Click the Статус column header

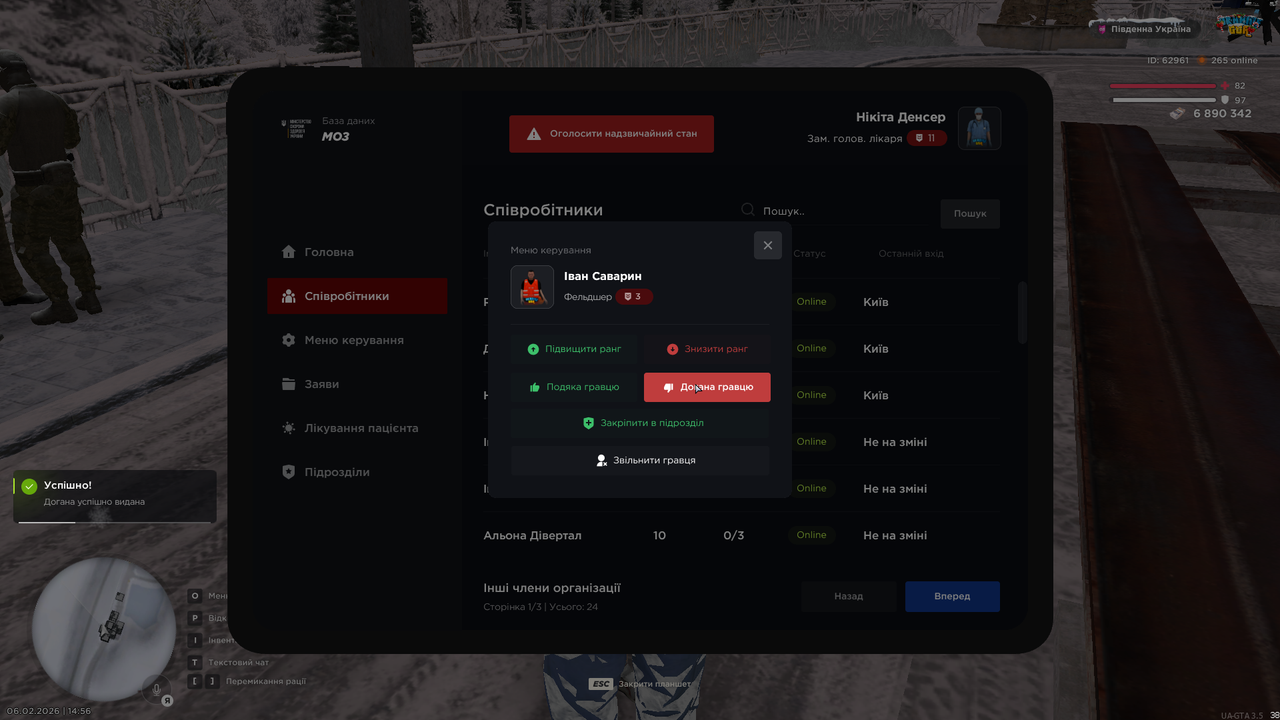tap(810, 254)
